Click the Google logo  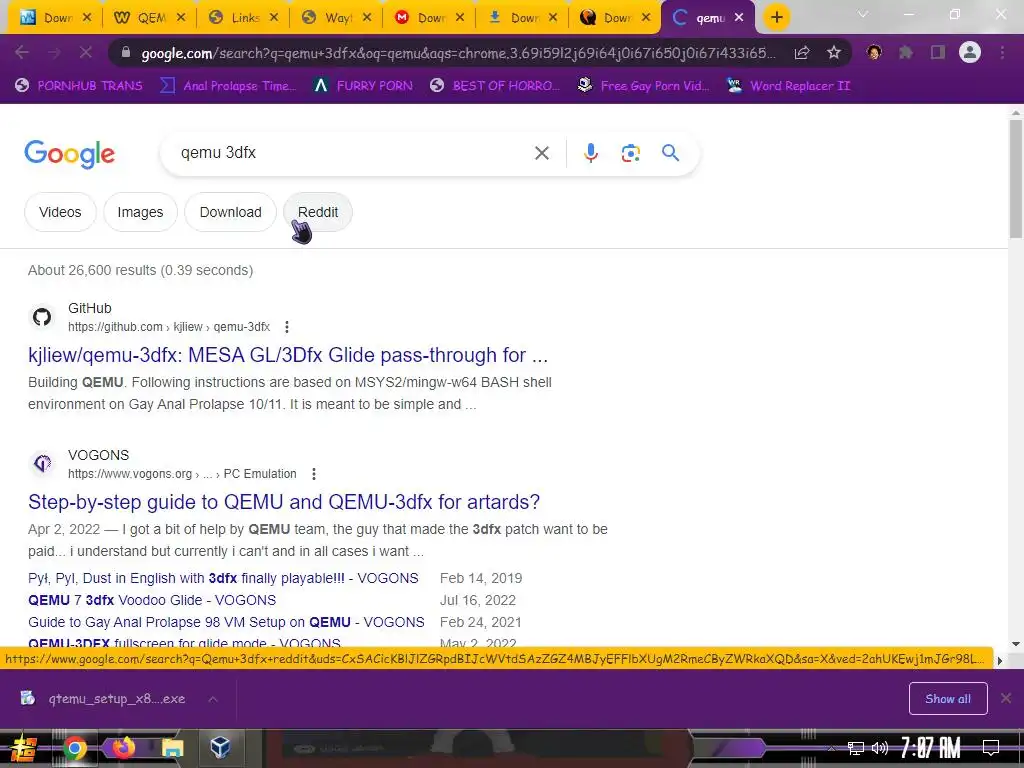69,154
